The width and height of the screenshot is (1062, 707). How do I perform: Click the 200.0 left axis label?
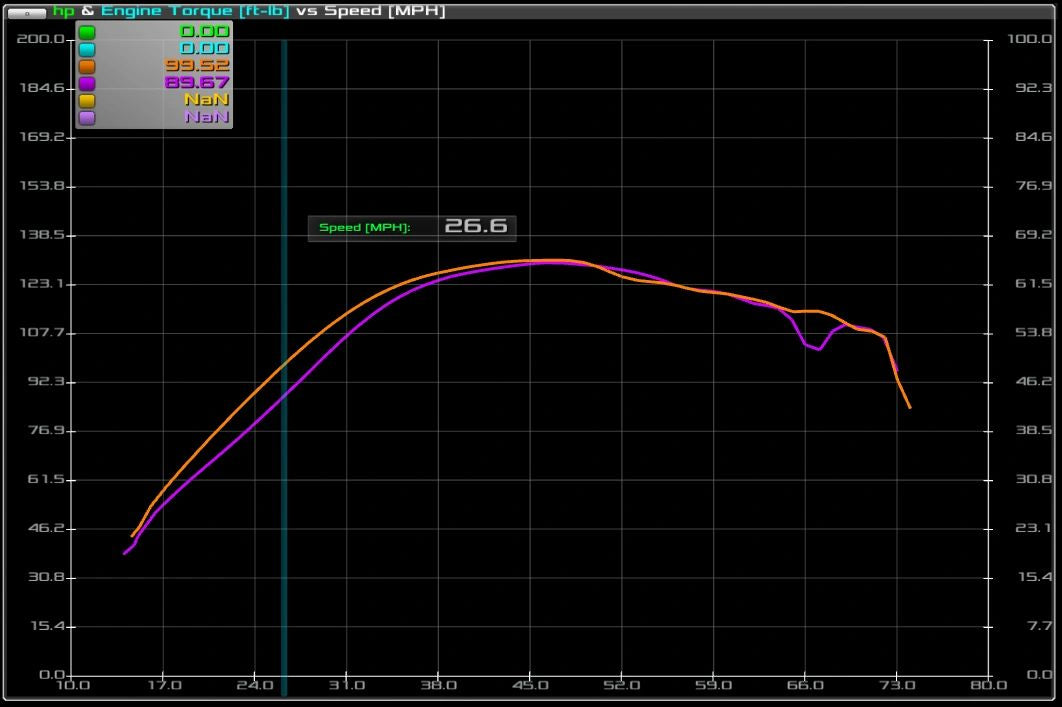tap(41, 39)
